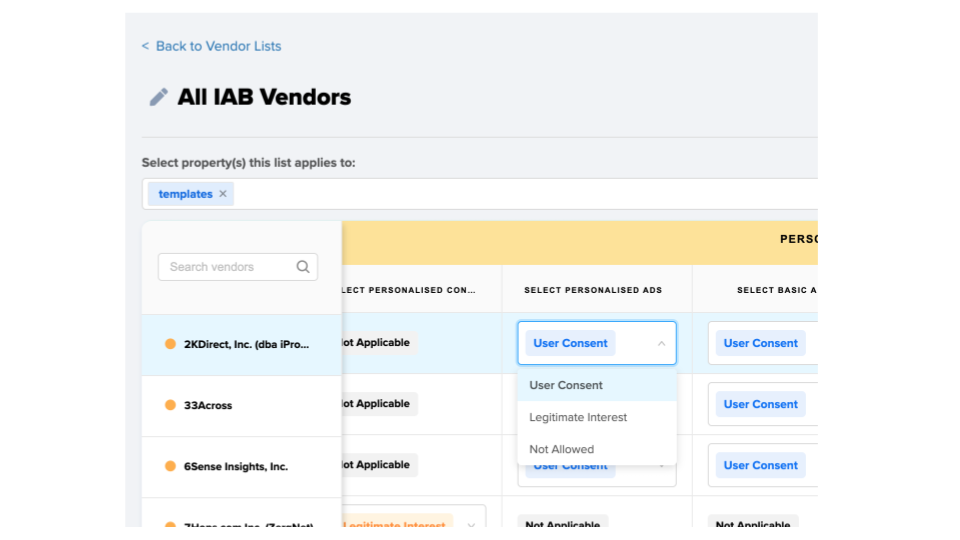Remove the templates property tag

[x=223, y=193]
